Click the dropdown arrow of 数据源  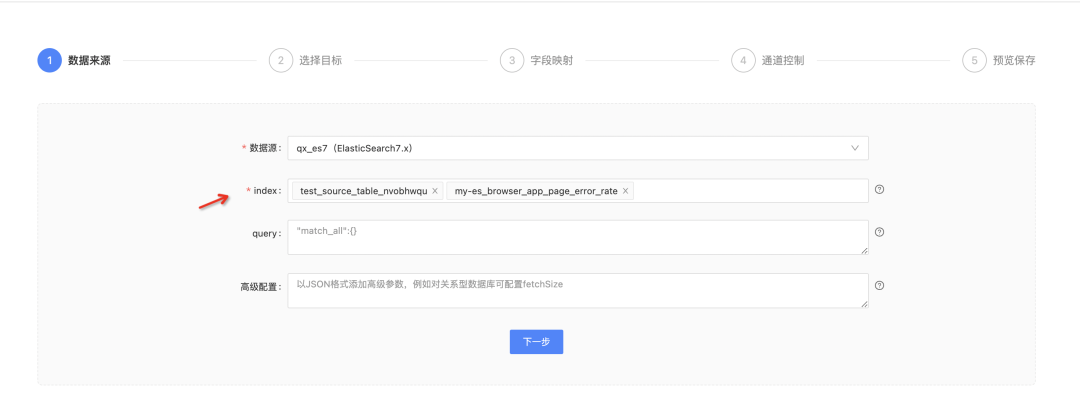tap(855, 148)
